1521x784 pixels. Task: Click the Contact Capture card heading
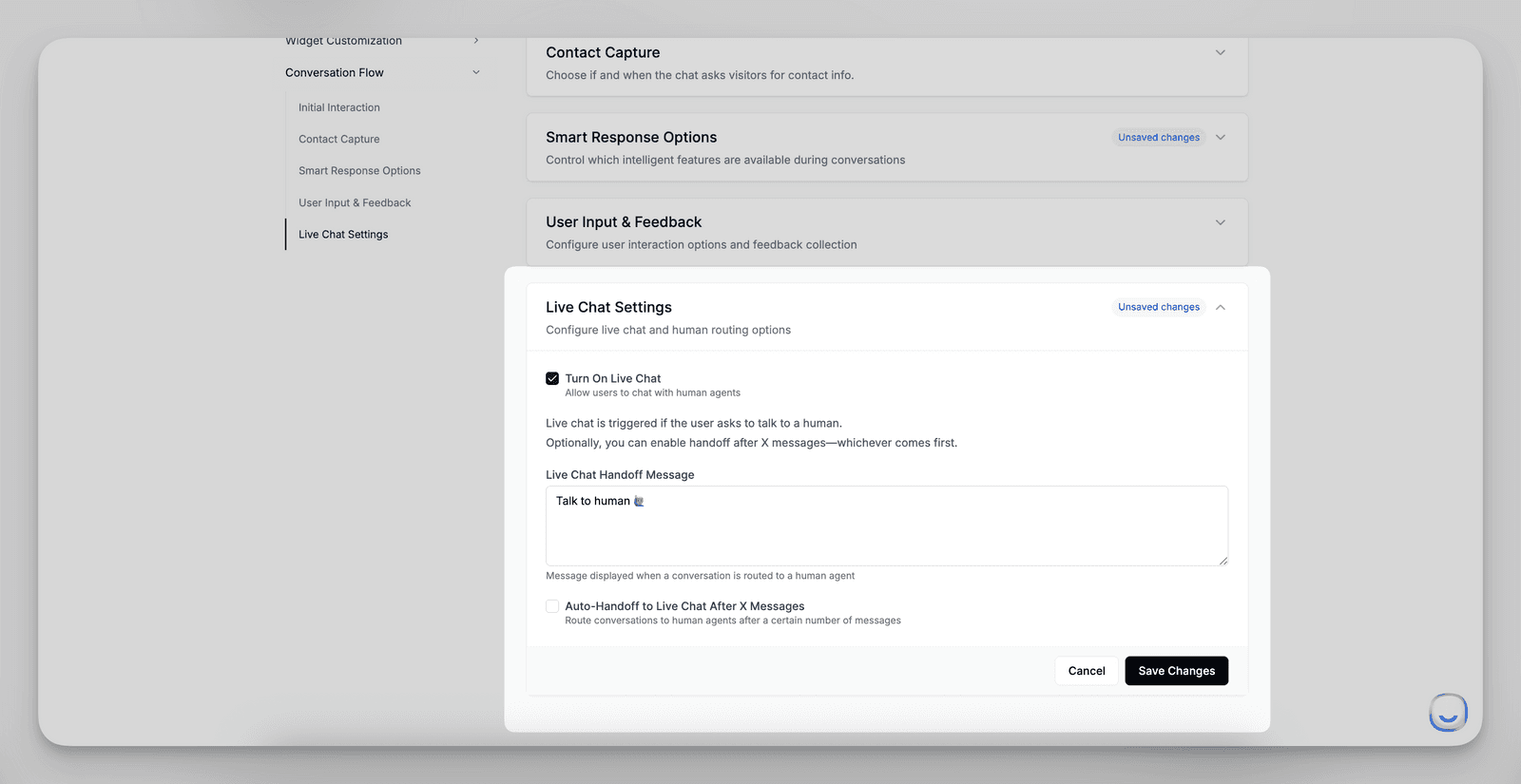pos(603,52)
